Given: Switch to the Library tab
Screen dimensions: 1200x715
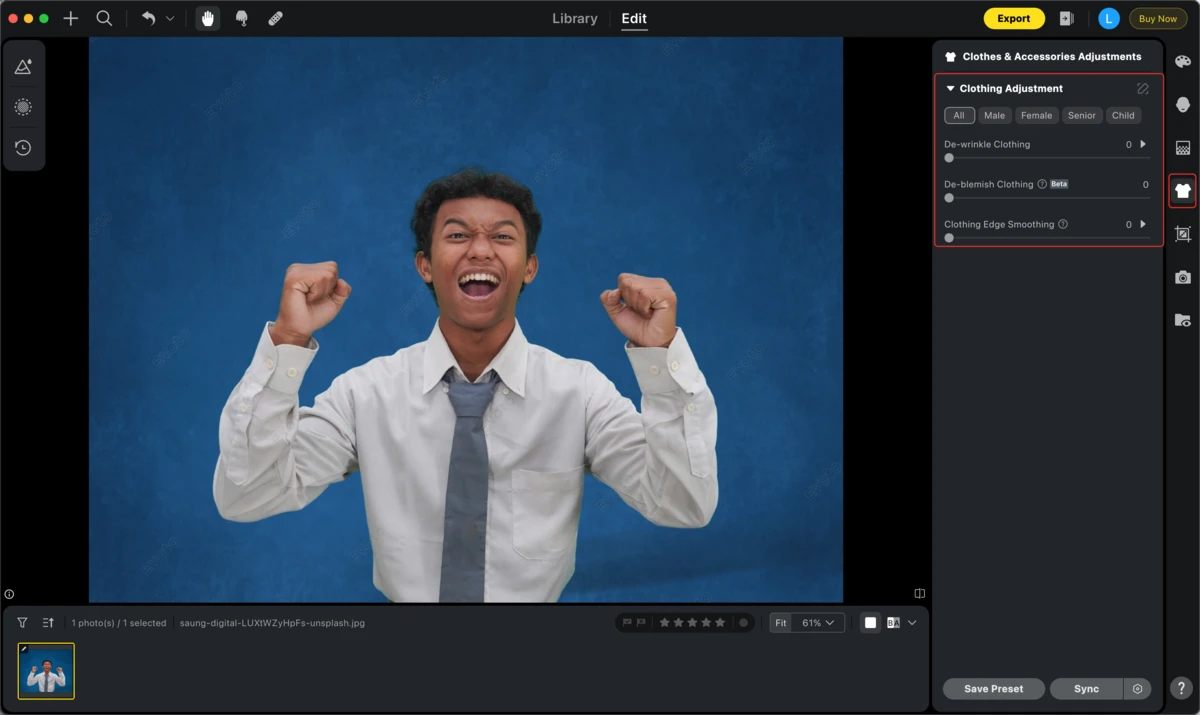Looking at the screenshot, I should coord(575,18).
